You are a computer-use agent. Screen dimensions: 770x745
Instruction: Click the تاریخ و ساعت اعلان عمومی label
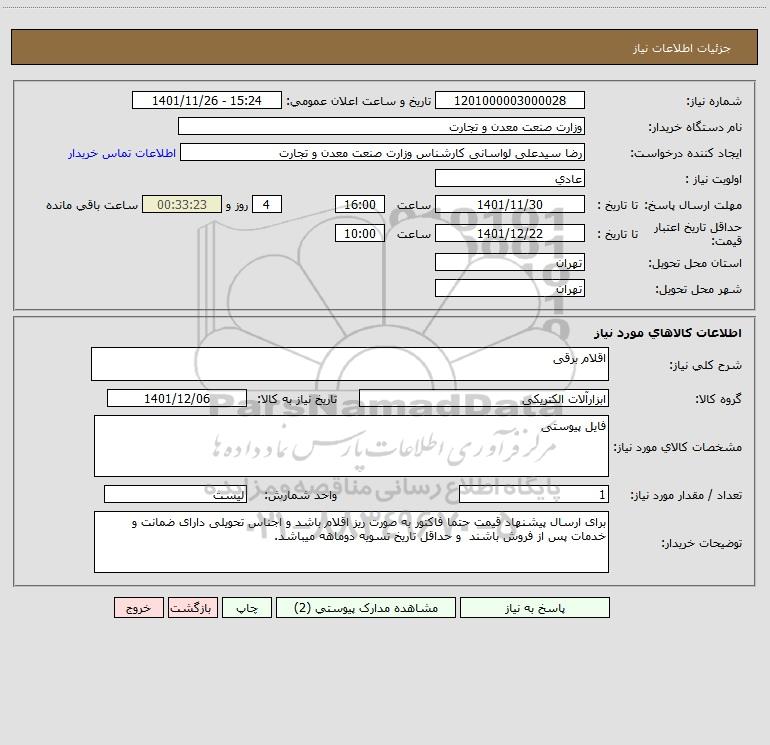coord(359,101)
